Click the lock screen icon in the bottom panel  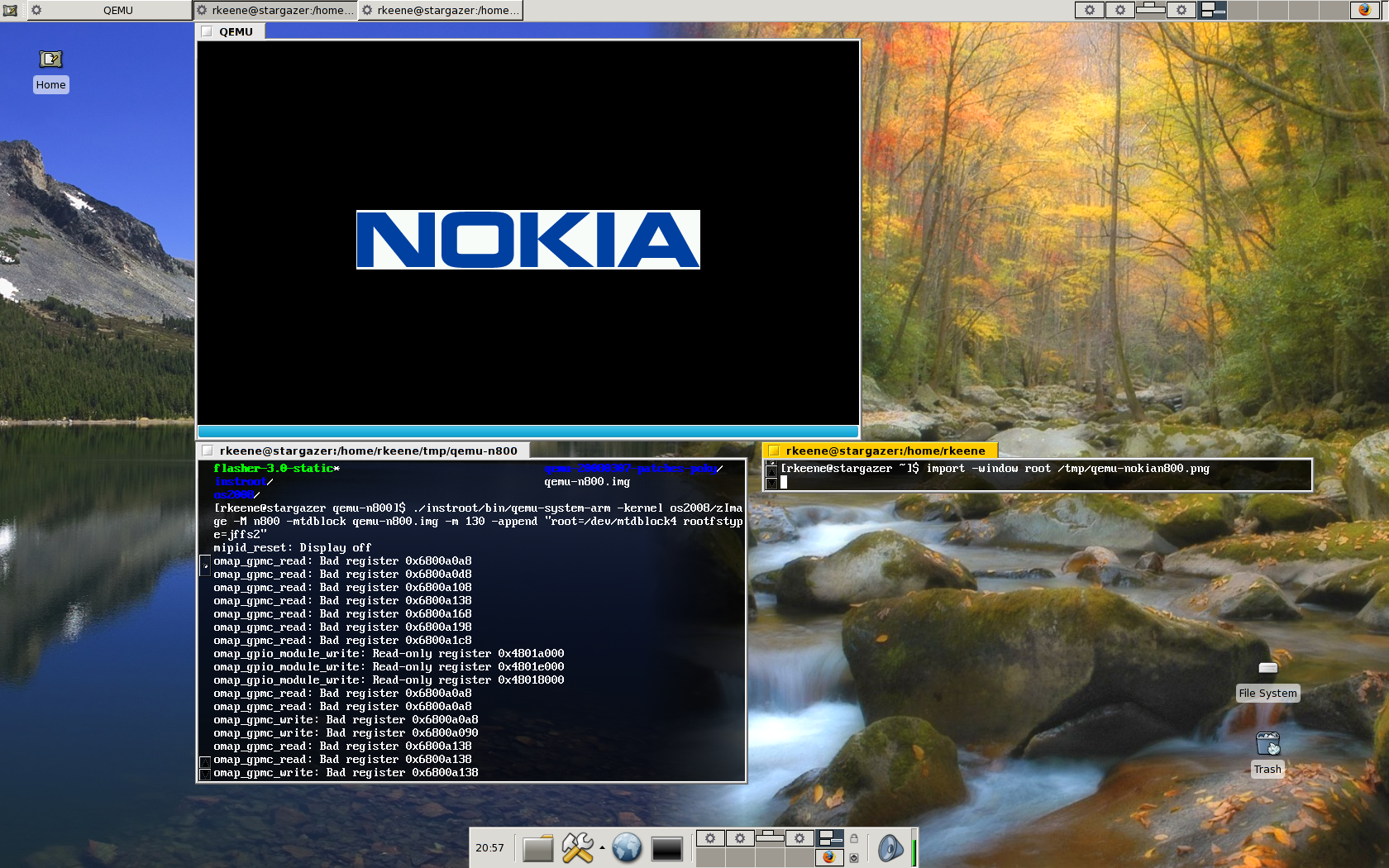click(854, 838)
